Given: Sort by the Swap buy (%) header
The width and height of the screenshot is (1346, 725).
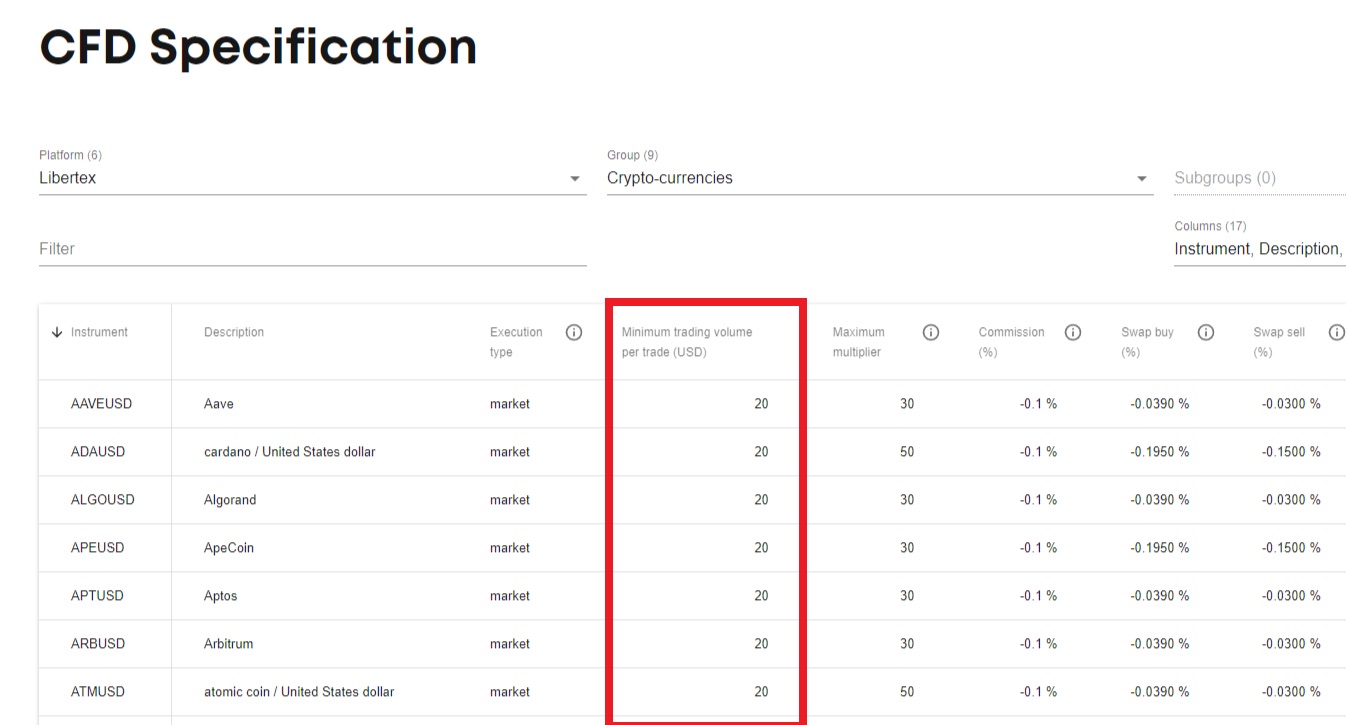Looking at the screenshot, I should [x=1148, y=342].
